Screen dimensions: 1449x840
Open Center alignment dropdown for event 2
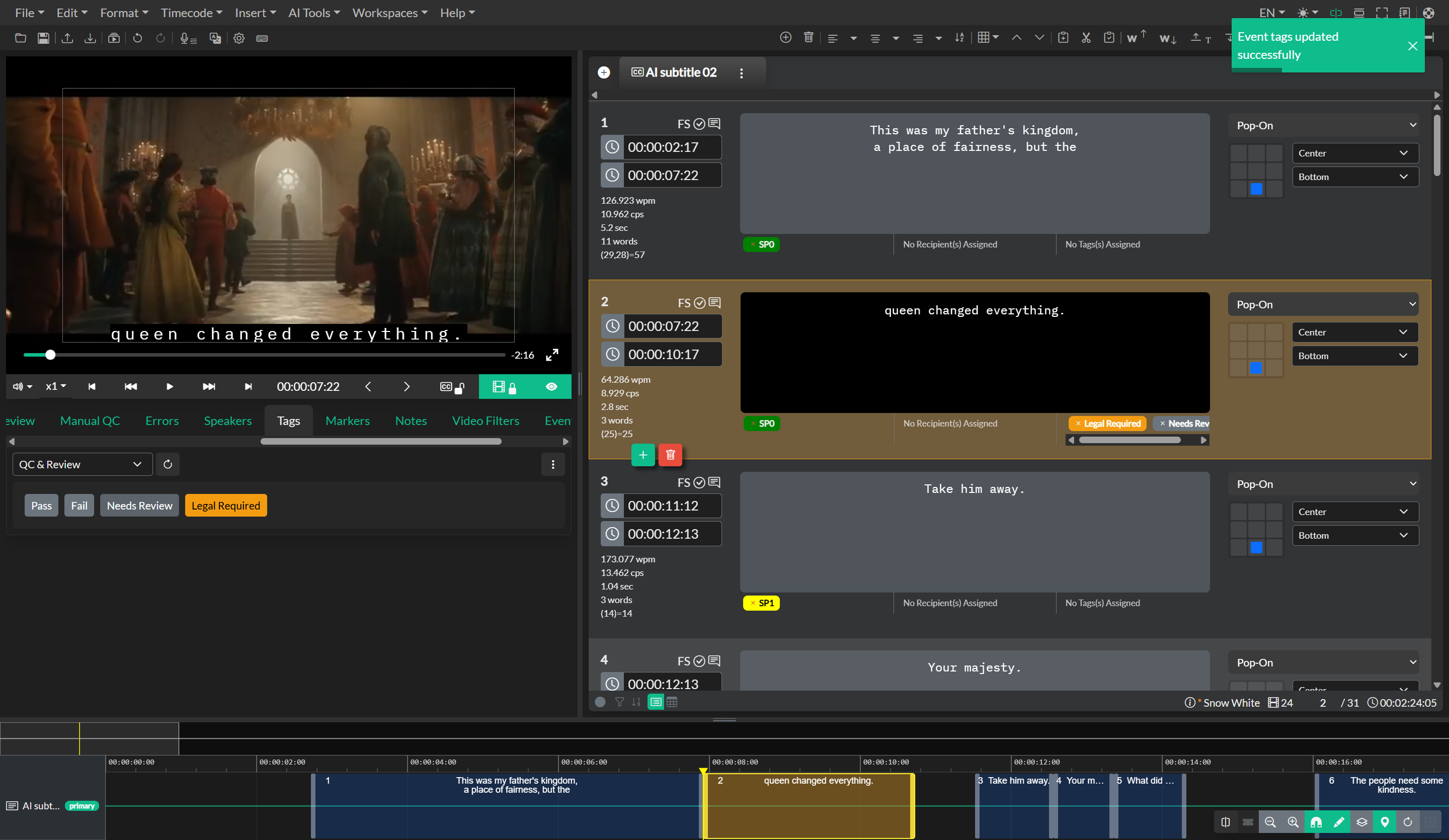point(1355,332)
